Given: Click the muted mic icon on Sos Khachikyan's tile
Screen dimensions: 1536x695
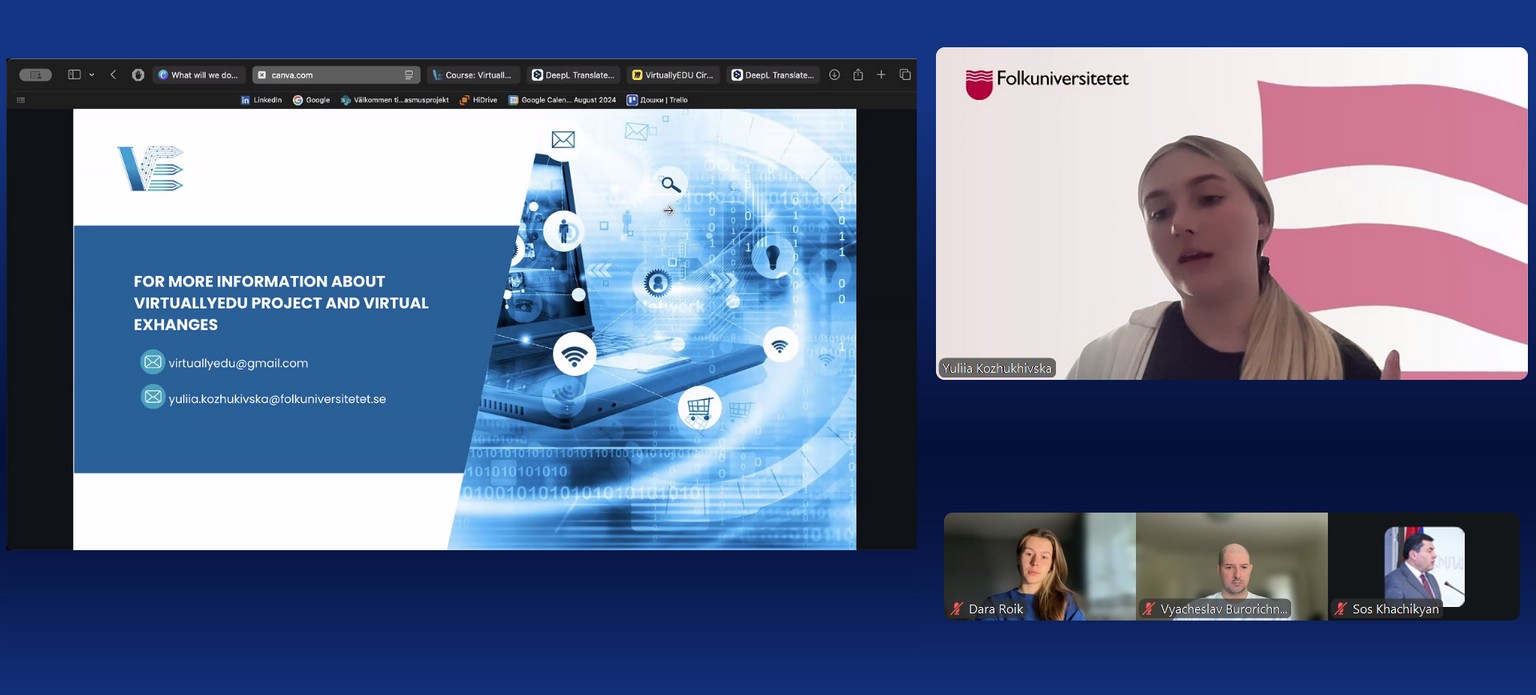Looking at the screenshot, I should pyautogui.click(x=1341, y=609).
